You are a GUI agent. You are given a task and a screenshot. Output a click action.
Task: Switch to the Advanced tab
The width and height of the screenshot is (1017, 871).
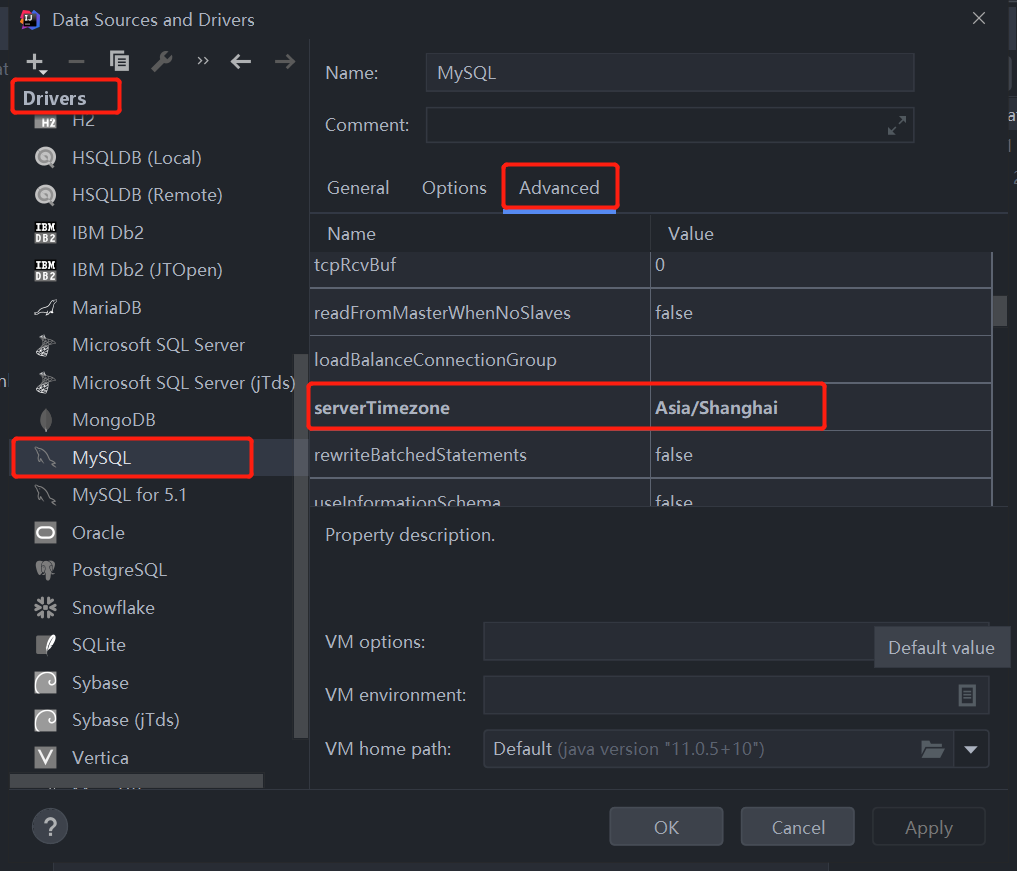pos(559,188)
